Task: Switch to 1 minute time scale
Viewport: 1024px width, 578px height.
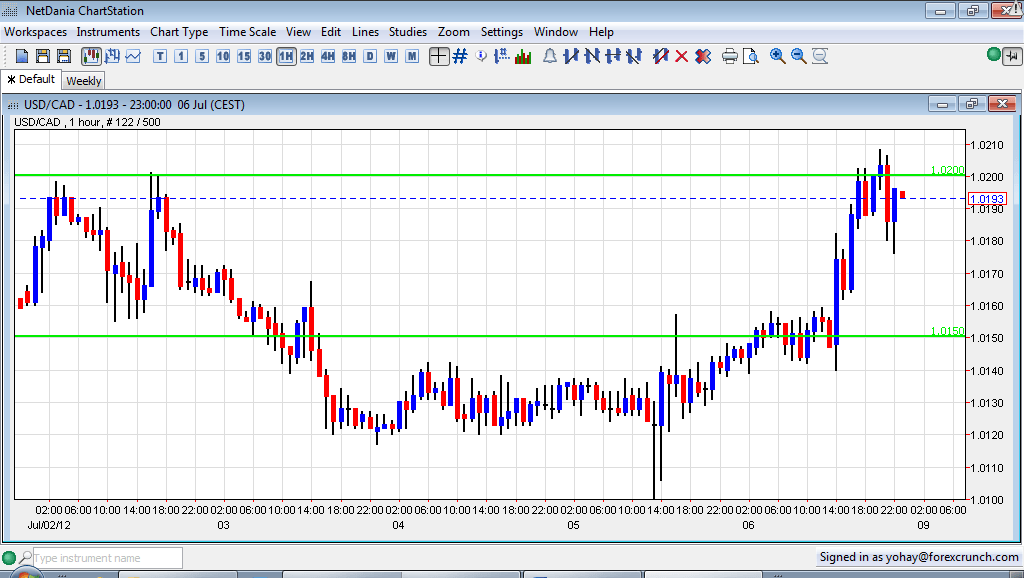Action: coord(181,56)
